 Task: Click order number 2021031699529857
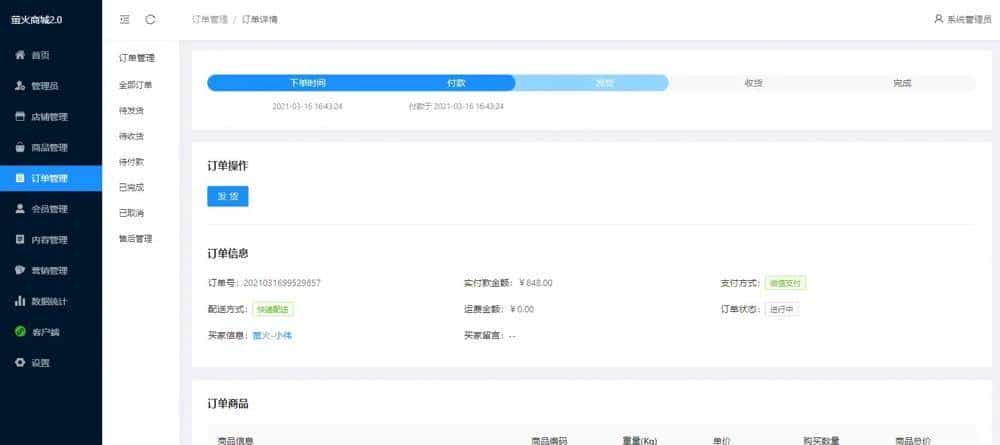[x=282, y=283]
